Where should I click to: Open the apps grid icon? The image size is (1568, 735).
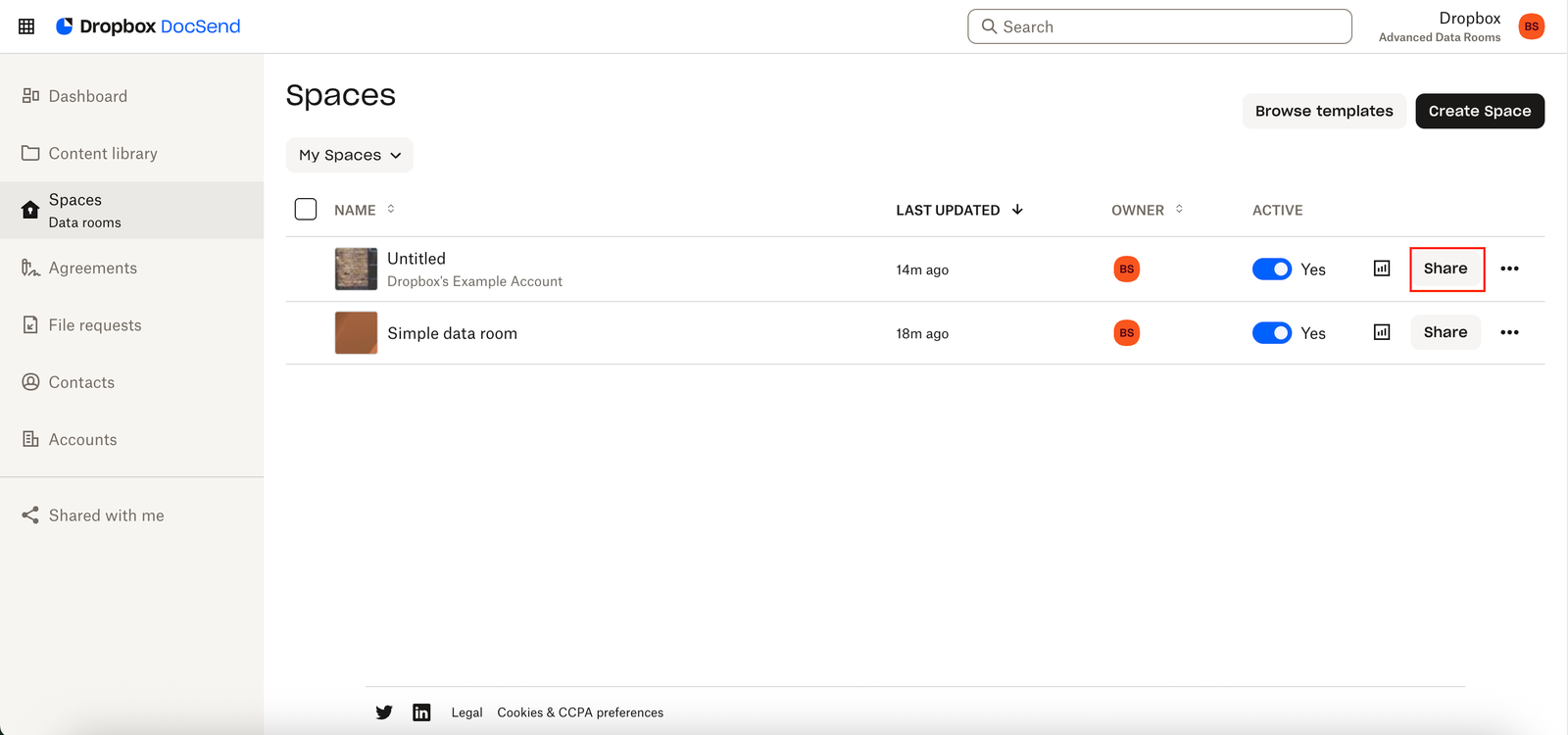point(26,26)
